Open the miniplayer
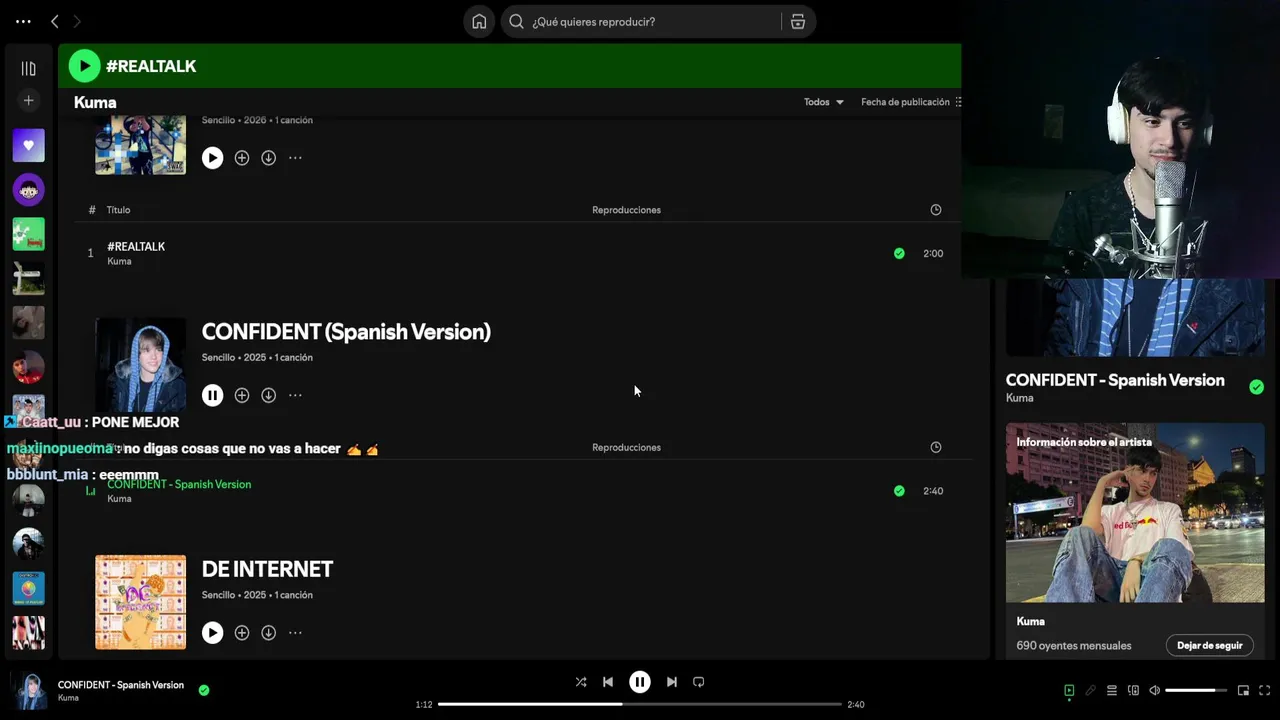The image size is (1280, 720). point(1243,690)
